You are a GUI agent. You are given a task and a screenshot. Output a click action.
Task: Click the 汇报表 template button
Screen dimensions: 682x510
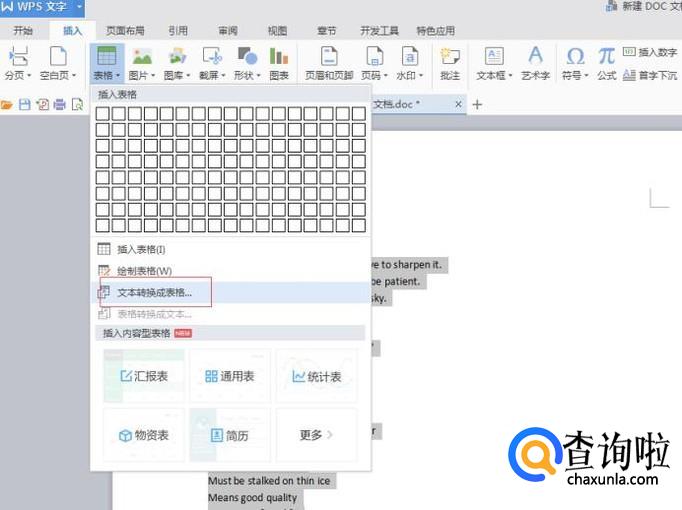[144, 376]
